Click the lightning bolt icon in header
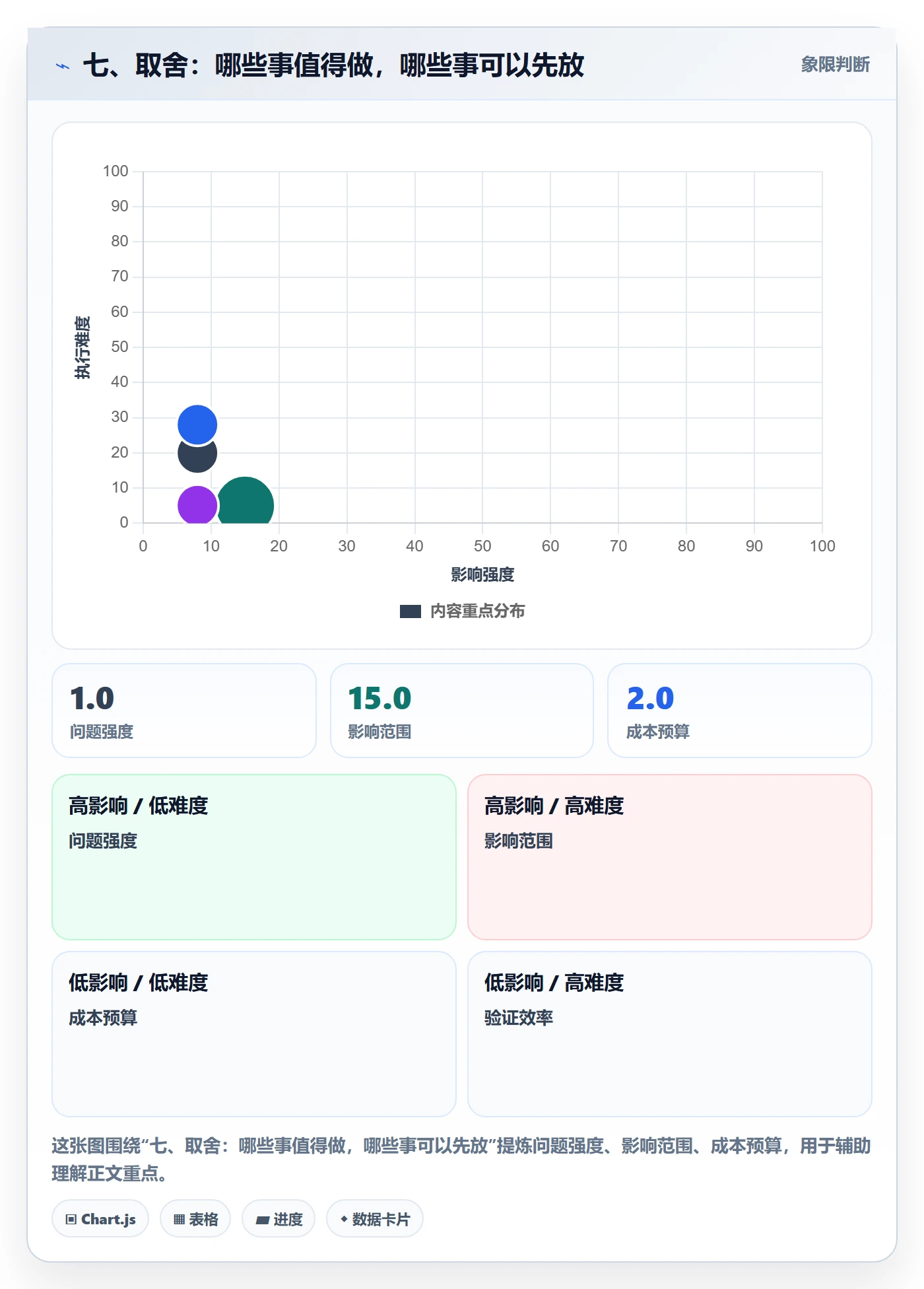This screenshot has height=1289, width=924. pyautogui.click(x=63, y=66)
